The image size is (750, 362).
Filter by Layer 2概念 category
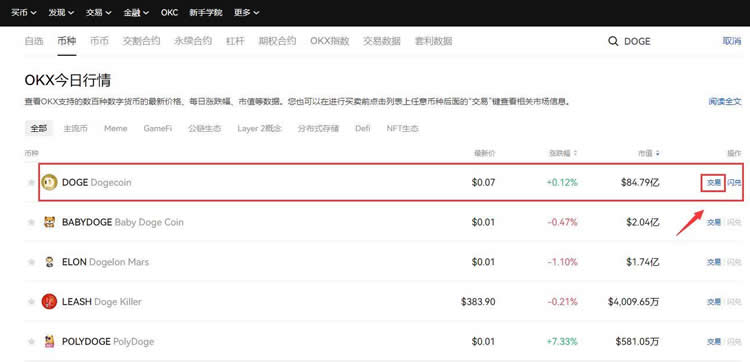coord(260,129)
